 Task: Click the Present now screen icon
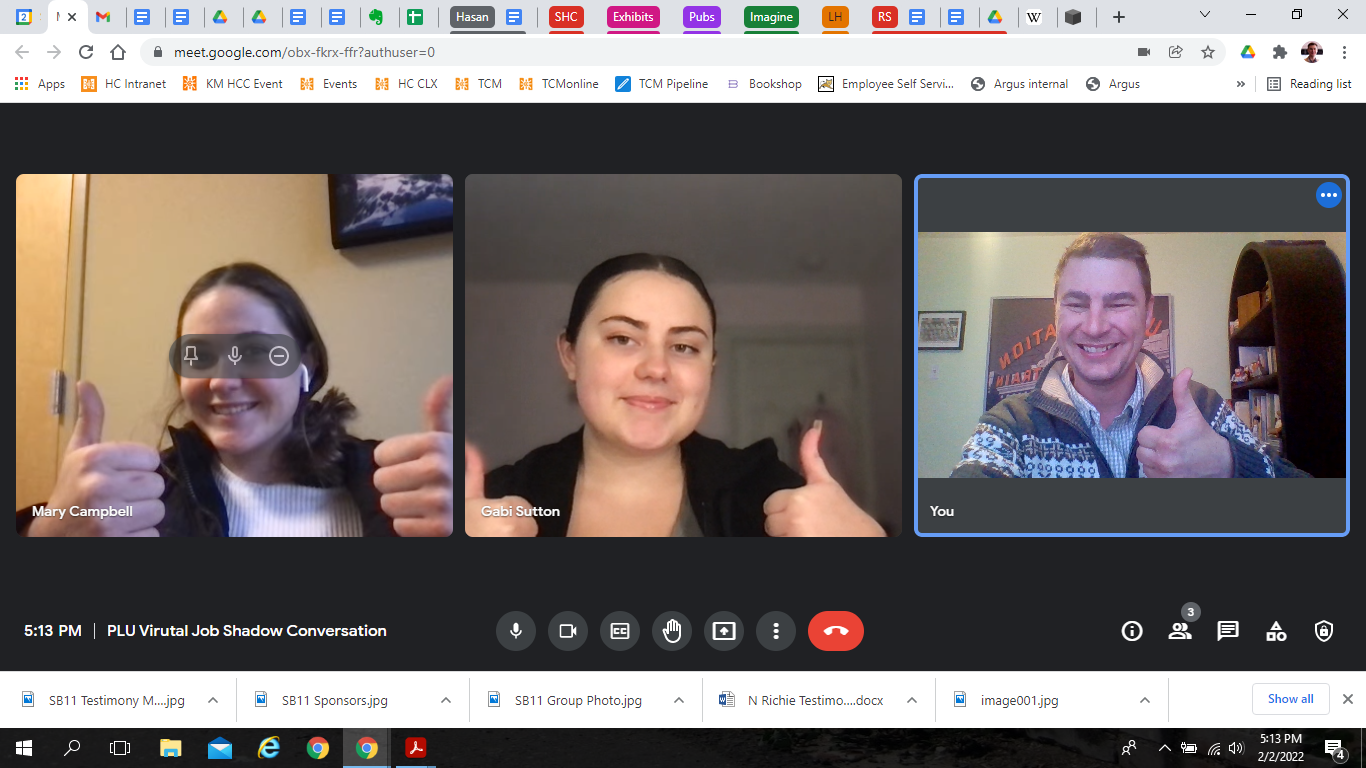click(724, 631)
